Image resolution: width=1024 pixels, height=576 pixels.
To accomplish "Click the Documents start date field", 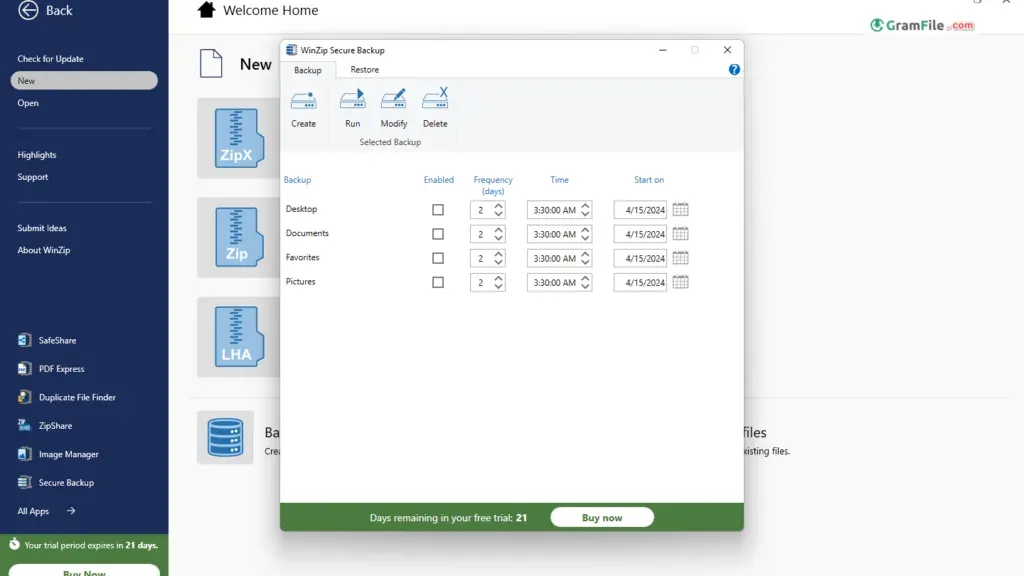I will pos(640,234).
